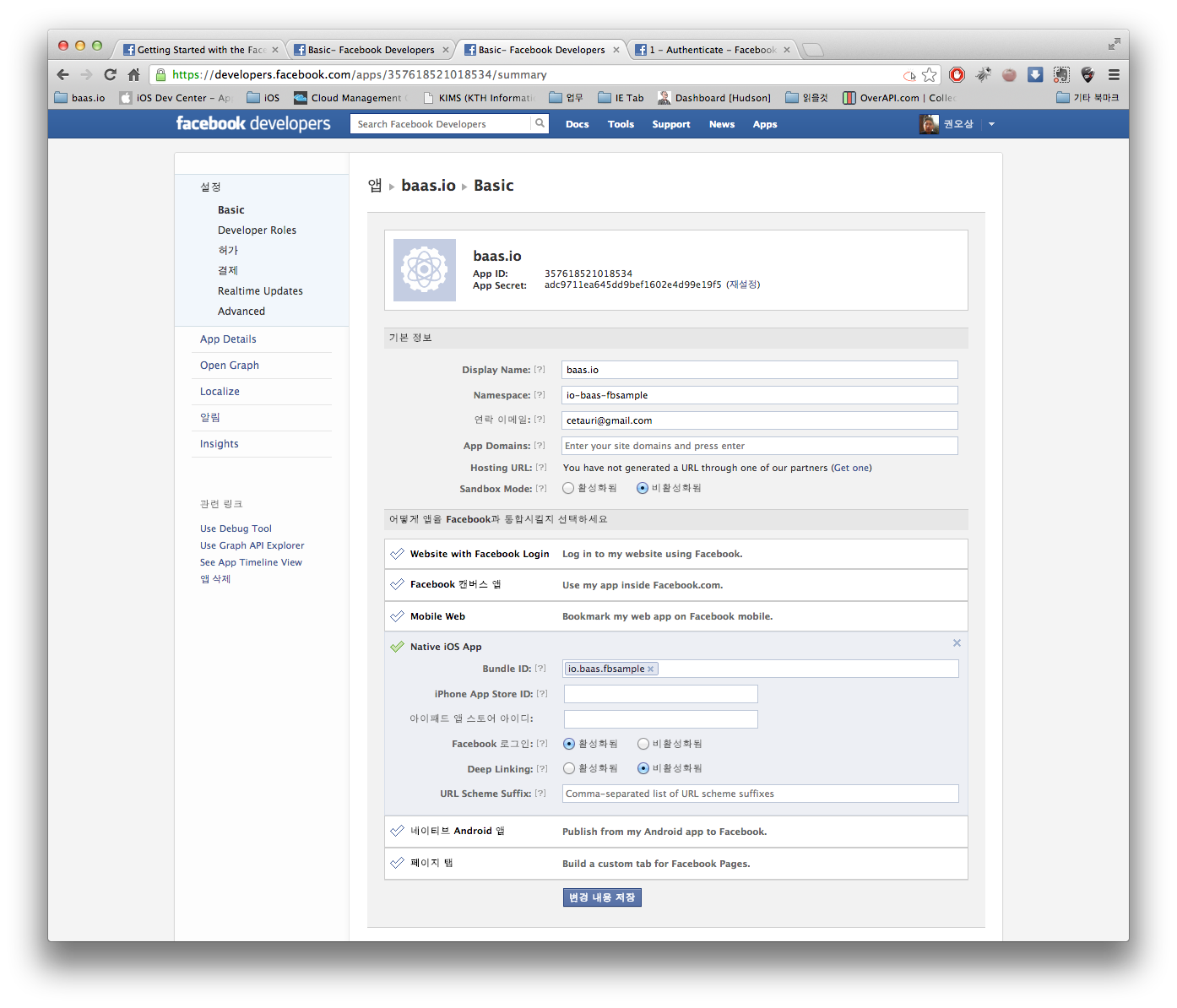
Task: Open Localize in sidebar
Action: [x=220, y=392]
